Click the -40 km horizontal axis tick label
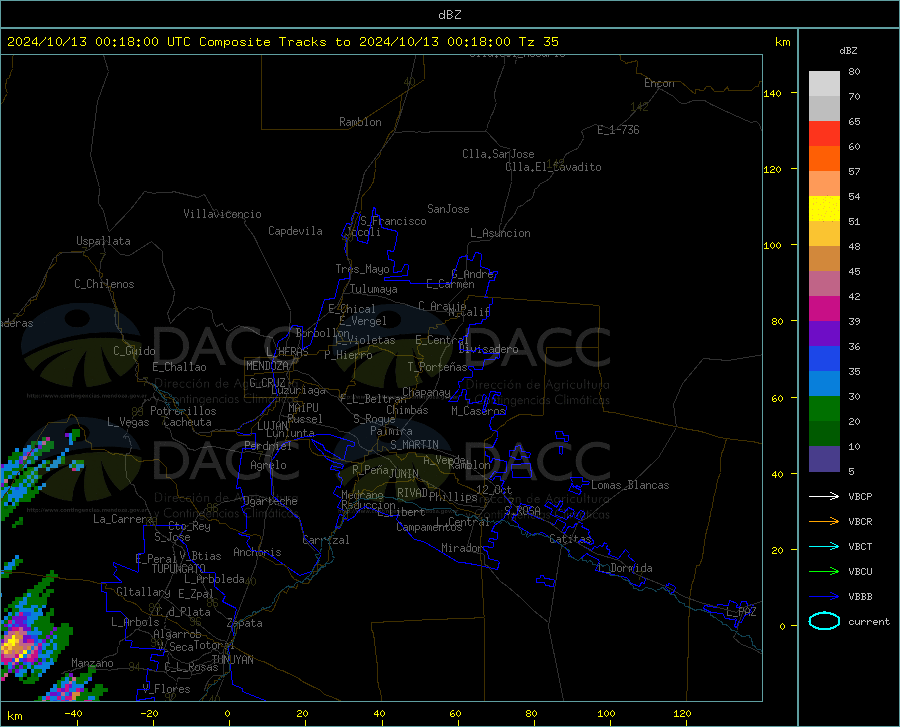This screenshot has height=727, width=900. point(73,714)
